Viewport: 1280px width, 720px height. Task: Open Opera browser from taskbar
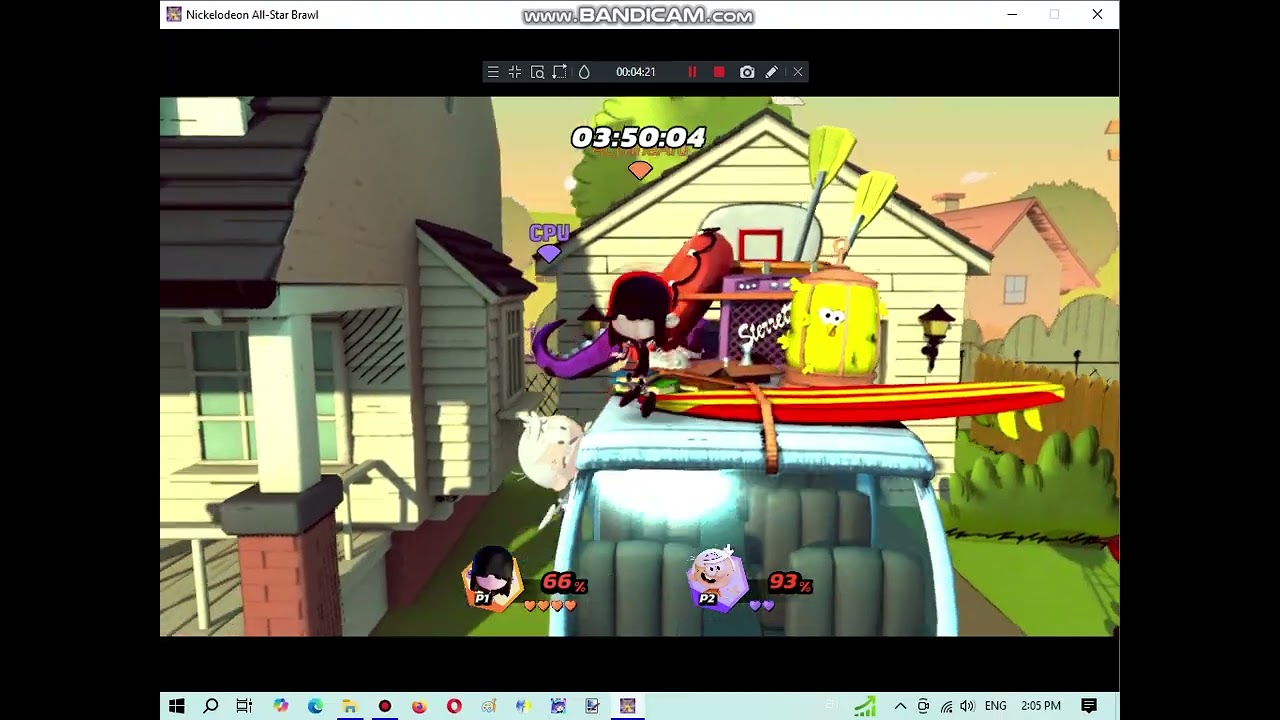point(454,706)
